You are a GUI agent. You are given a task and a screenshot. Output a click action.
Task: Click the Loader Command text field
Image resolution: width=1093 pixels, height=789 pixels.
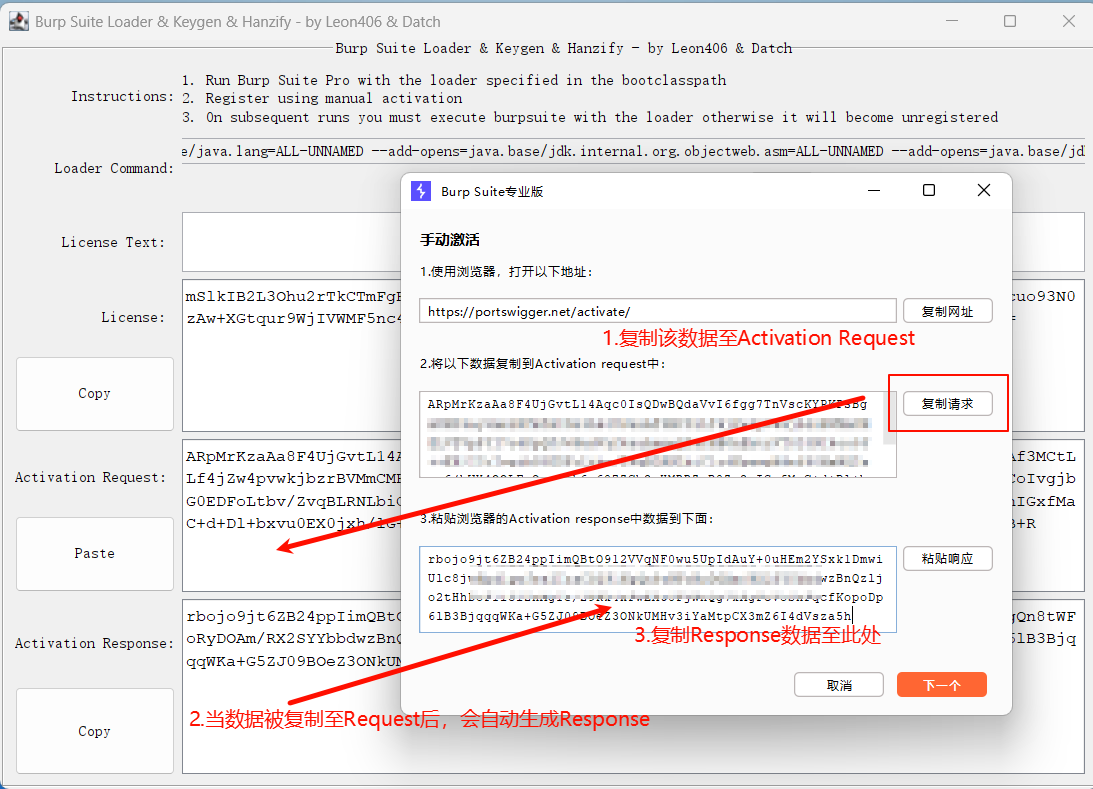(633, 151)
